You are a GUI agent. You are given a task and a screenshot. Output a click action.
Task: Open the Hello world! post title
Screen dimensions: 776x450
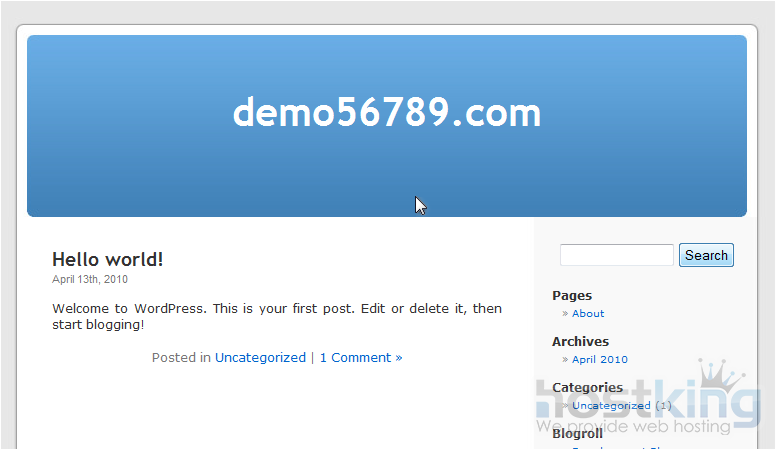pyautogui.click(x=107, y=260)
